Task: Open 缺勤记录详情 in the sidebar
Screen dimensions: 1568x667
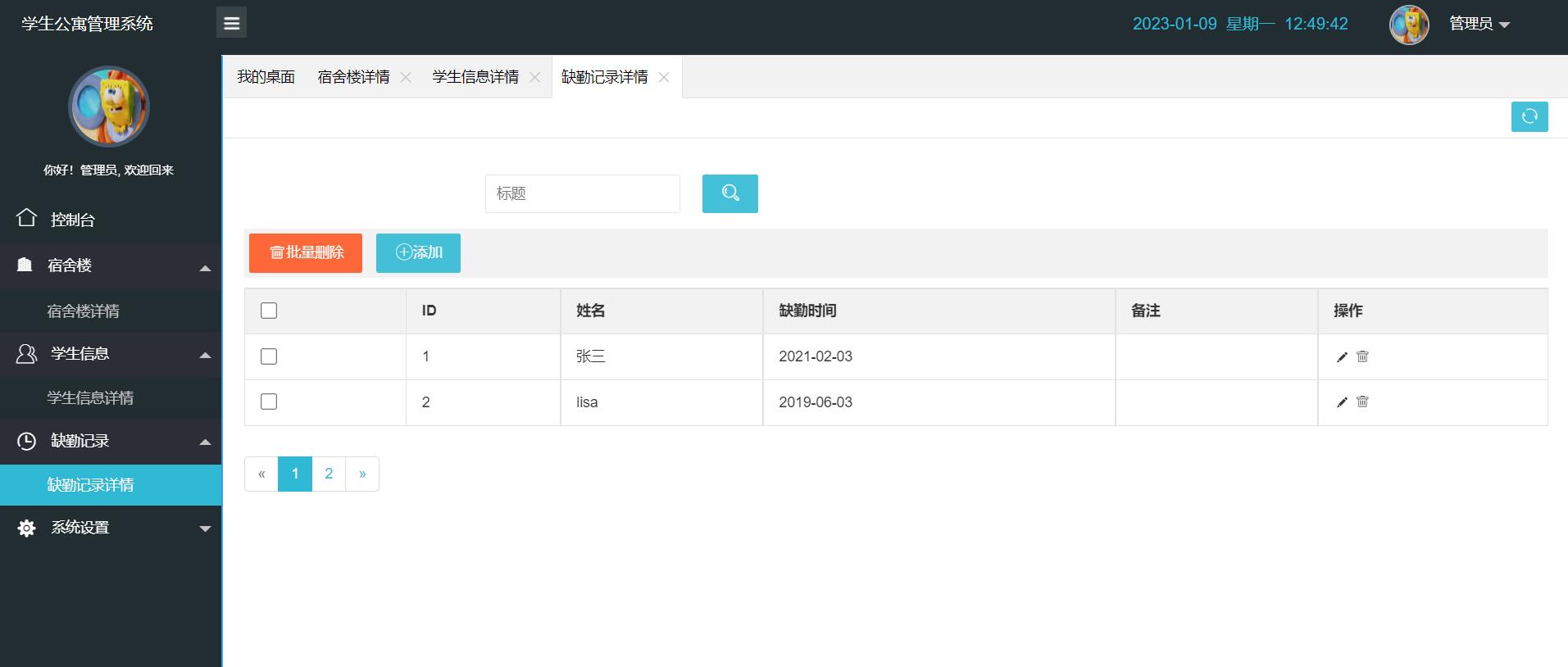Action: point(111,485)
